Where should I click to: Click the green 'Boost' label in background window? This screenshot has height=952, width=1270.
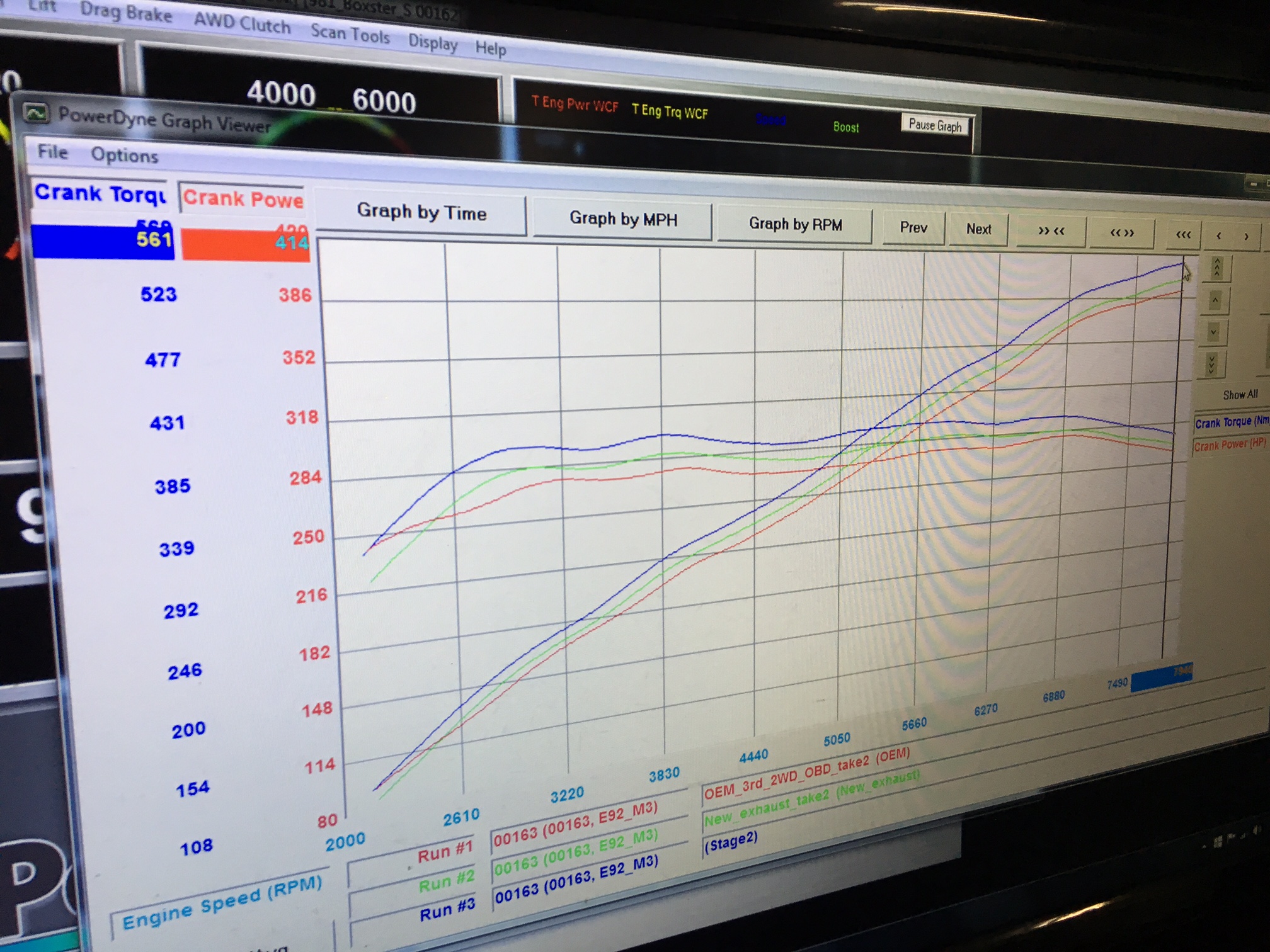click(846, 127)
